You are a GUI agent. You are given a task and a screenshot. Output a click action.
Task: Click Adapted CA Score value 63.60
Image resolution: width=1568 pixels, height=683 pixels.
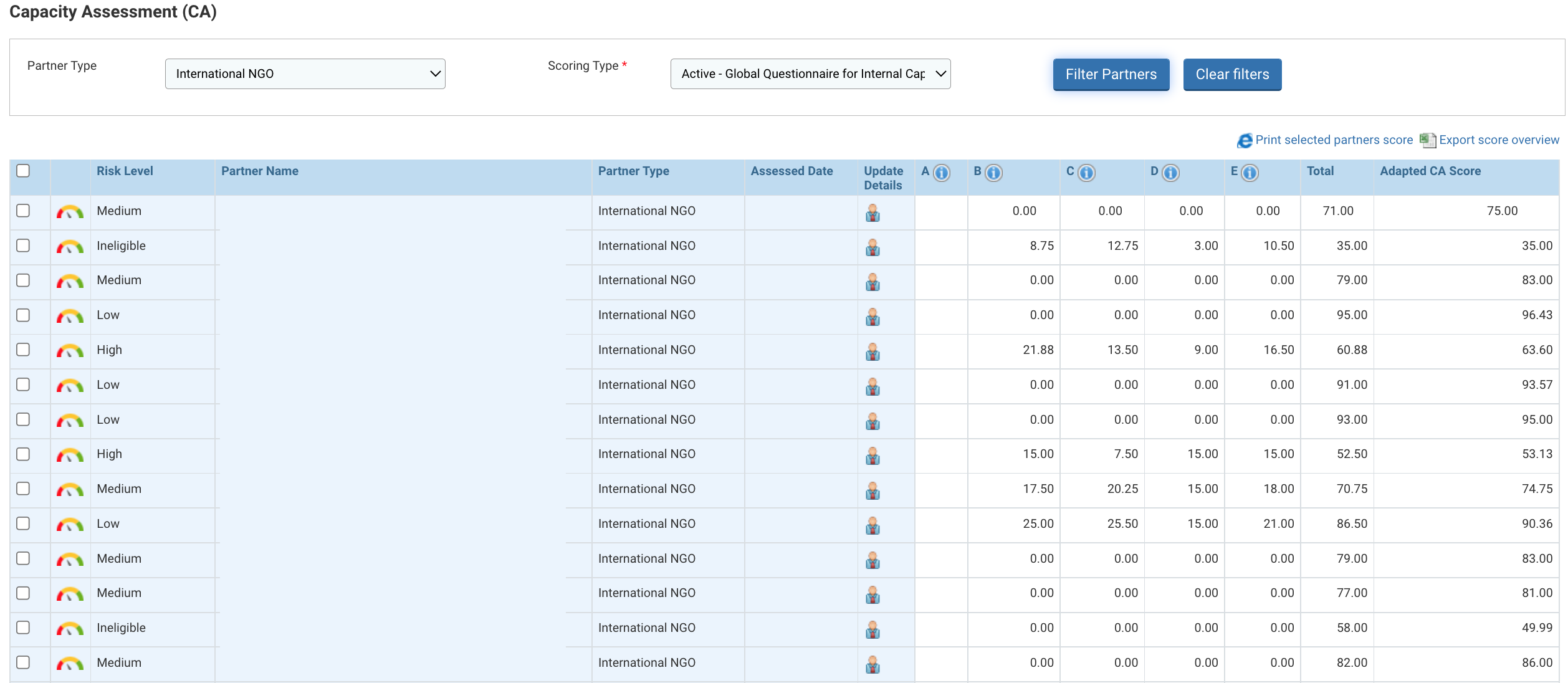pyautogui.click(x=1537, y=350)
